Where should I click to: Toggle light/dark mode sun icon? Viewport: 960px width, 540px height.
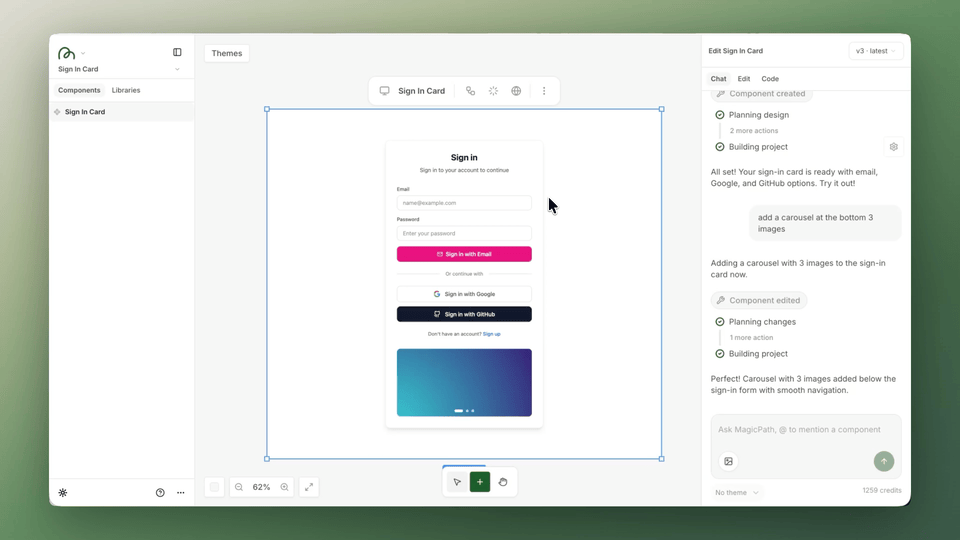pos(63,492)
